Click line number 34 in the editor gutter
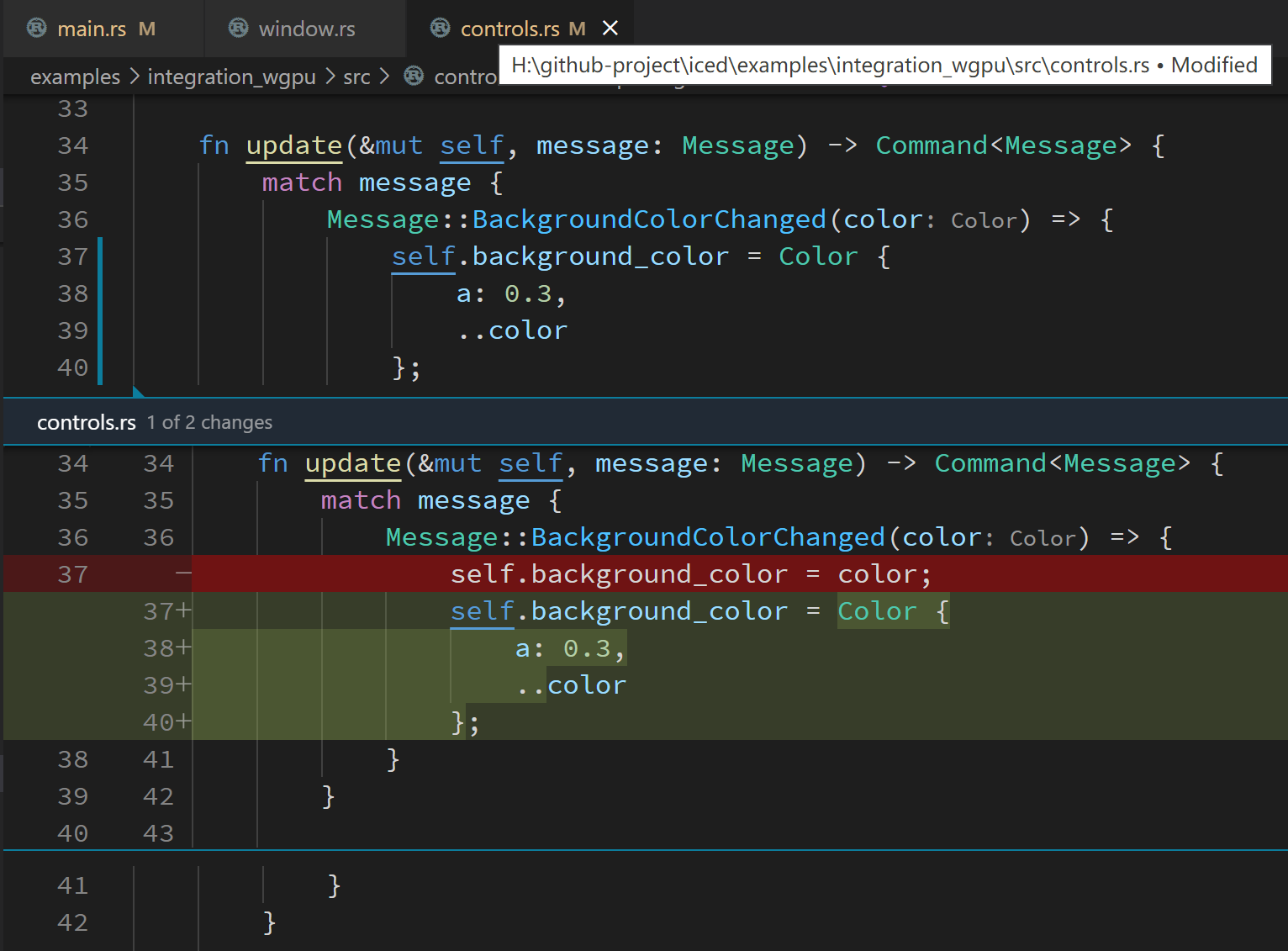This screenshot has height=951, width=1288. coord(72,145)
